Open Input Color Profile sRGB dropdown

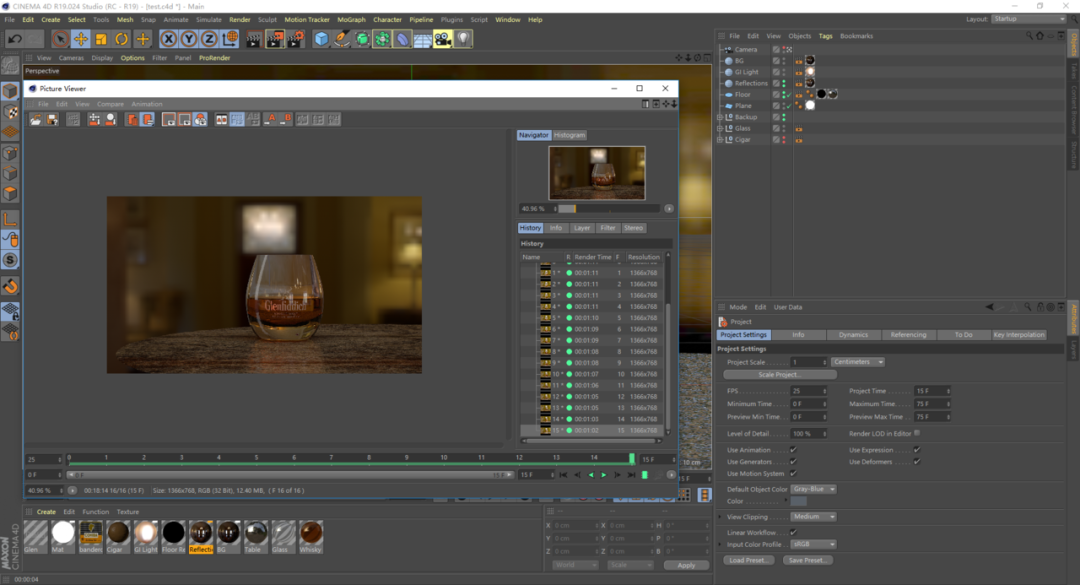click(x=813, y=544)
